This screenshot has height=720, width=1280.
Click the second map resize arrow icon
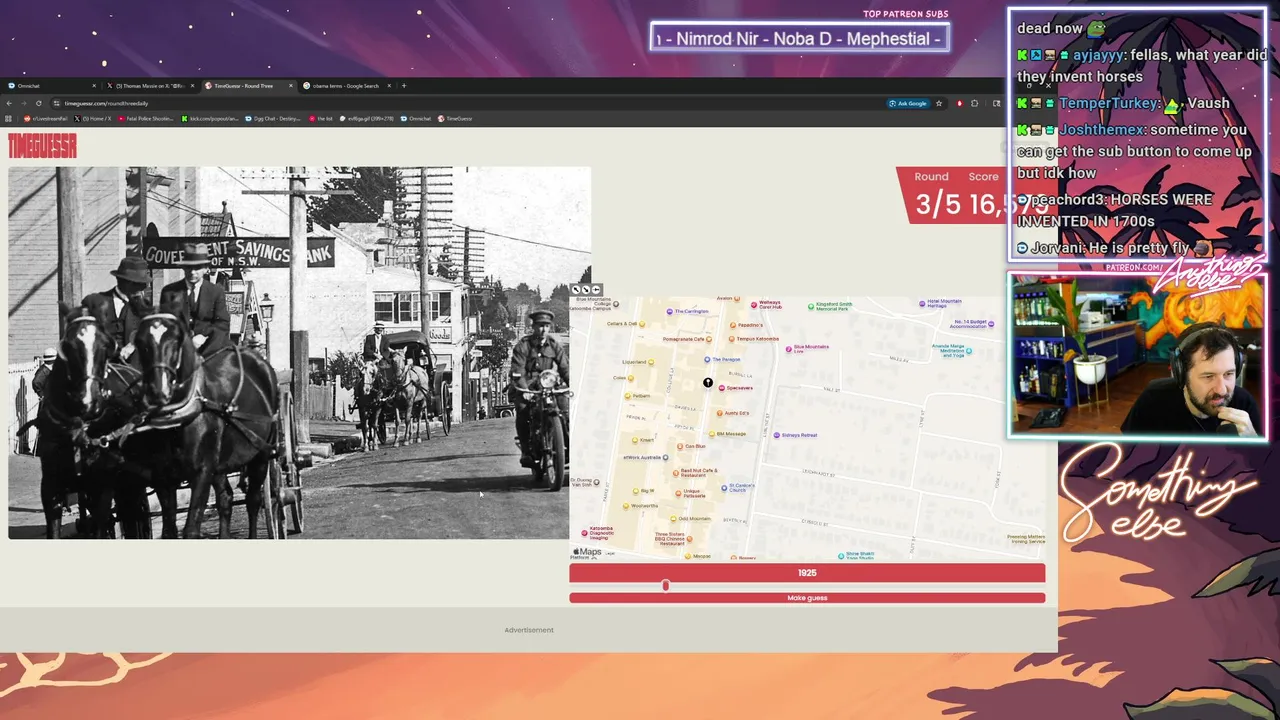(x=586, y=289)
